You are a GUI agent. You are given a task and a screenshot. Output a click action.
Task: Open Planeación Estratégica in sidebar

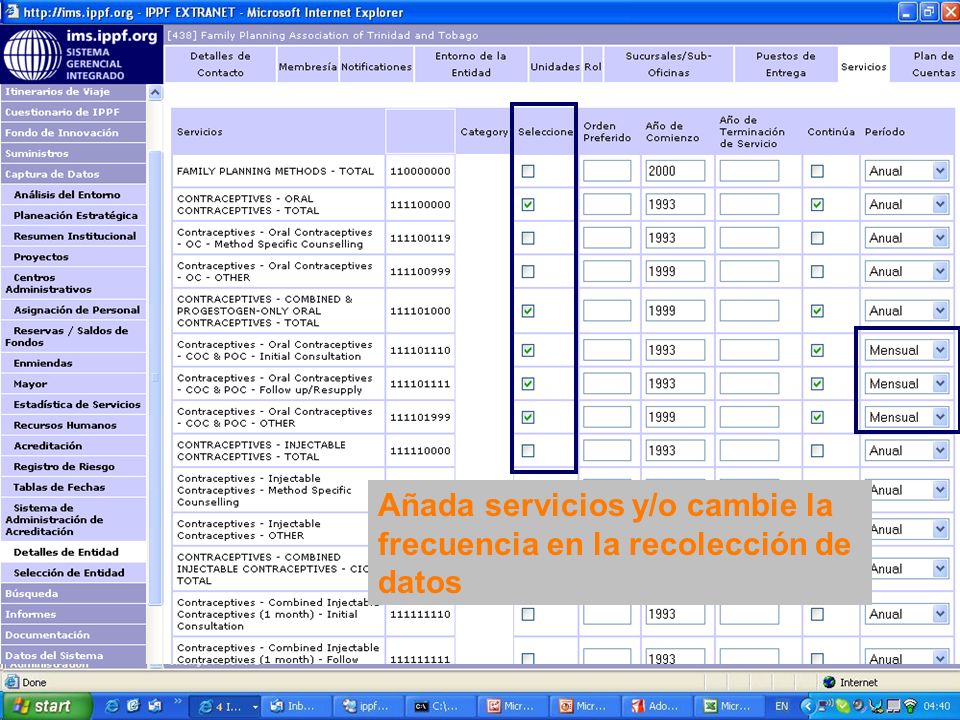(x=73, y=216)
